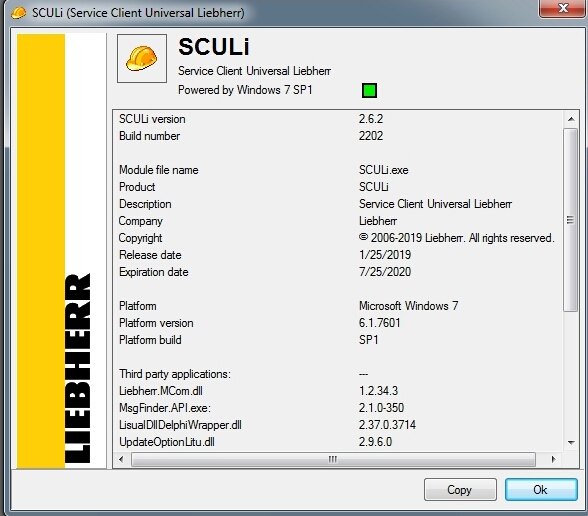Image resolution: width=588 pixels, height=516 pixels.
Task: Click the horizontal scrollbar thumb
Action: pyautogui.click(x=333, y=459)
